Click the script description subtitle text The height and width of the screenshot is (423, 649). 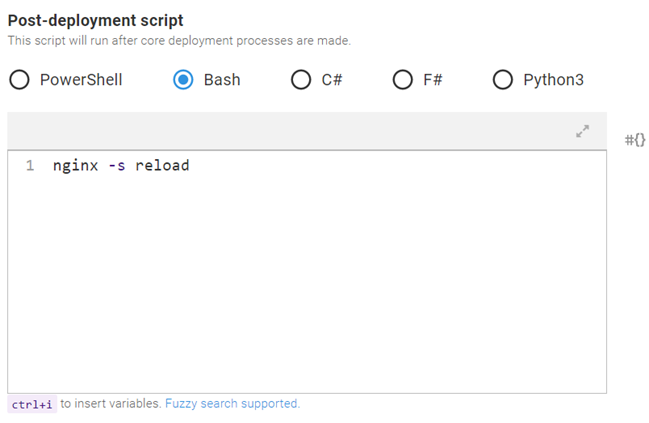(x=179, y=41)
